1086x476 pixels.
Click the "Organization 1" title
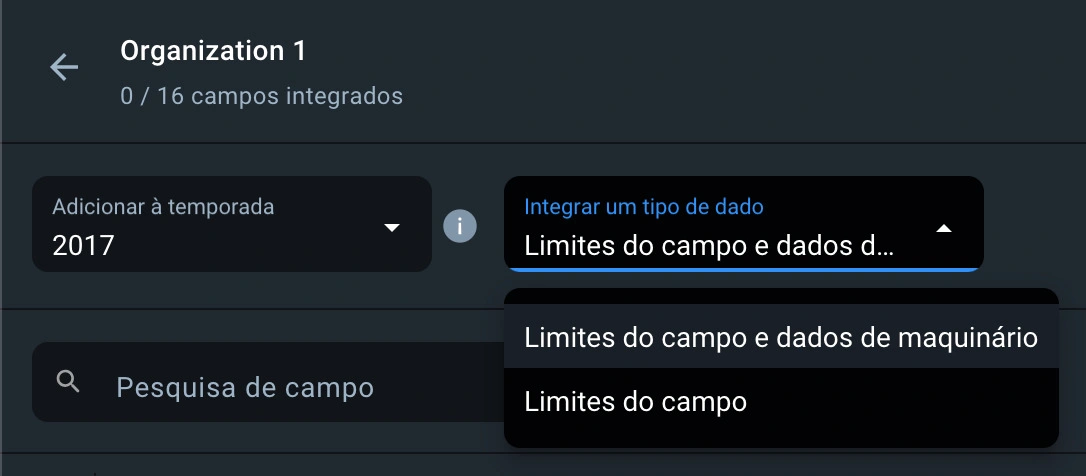213,50
